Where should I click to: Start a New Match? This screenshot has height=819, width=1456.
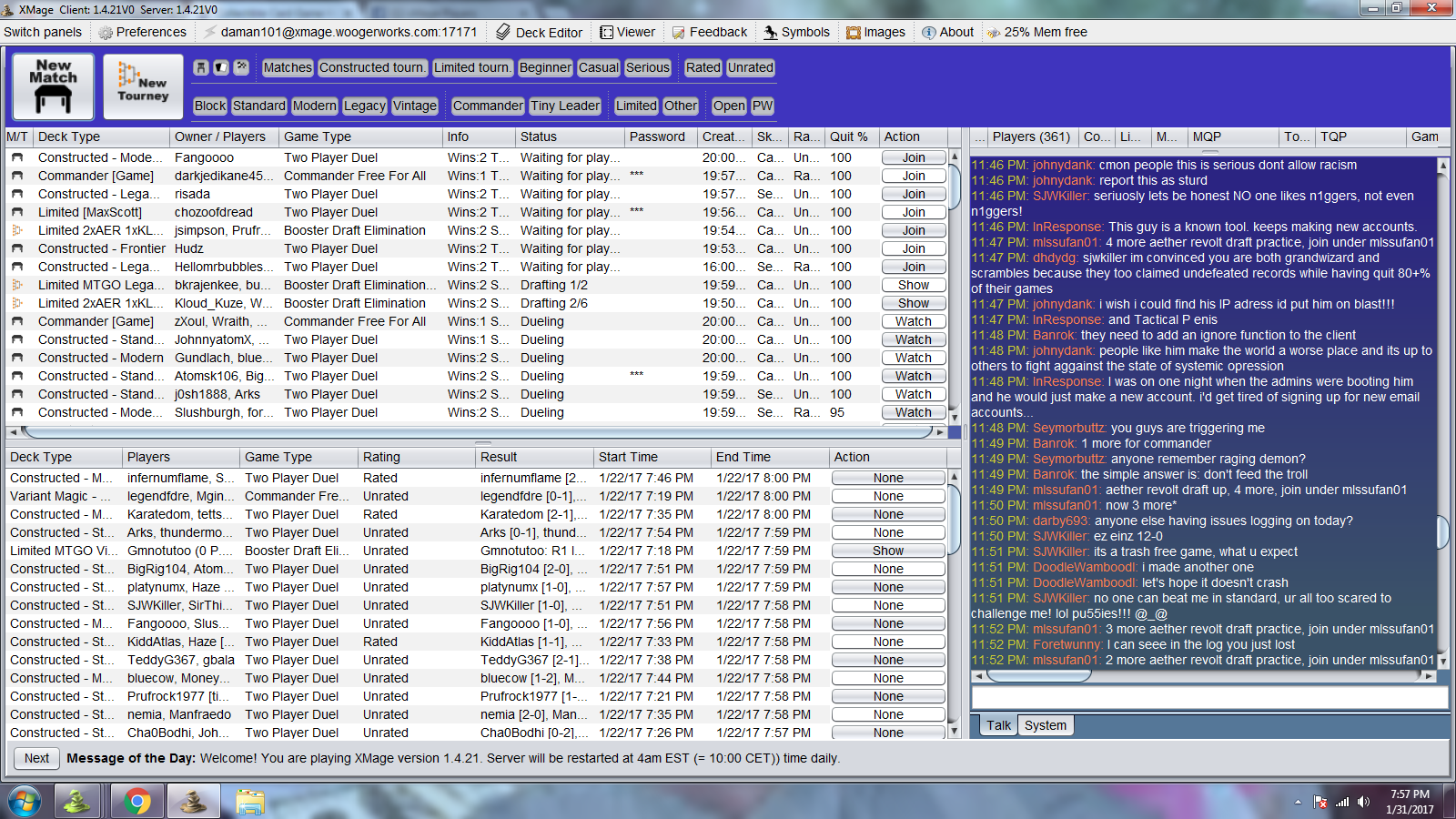pos(54,86)
